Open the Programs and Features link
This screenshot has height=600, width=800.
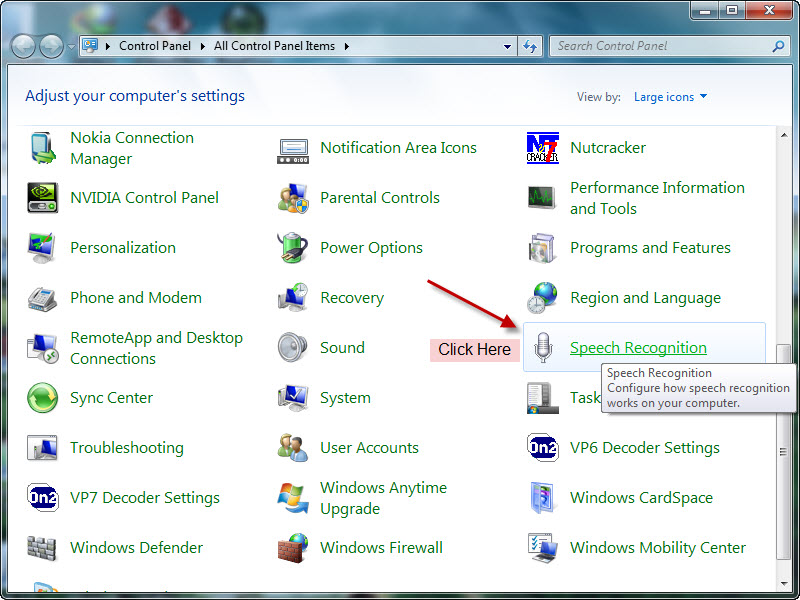pos(650,248)
